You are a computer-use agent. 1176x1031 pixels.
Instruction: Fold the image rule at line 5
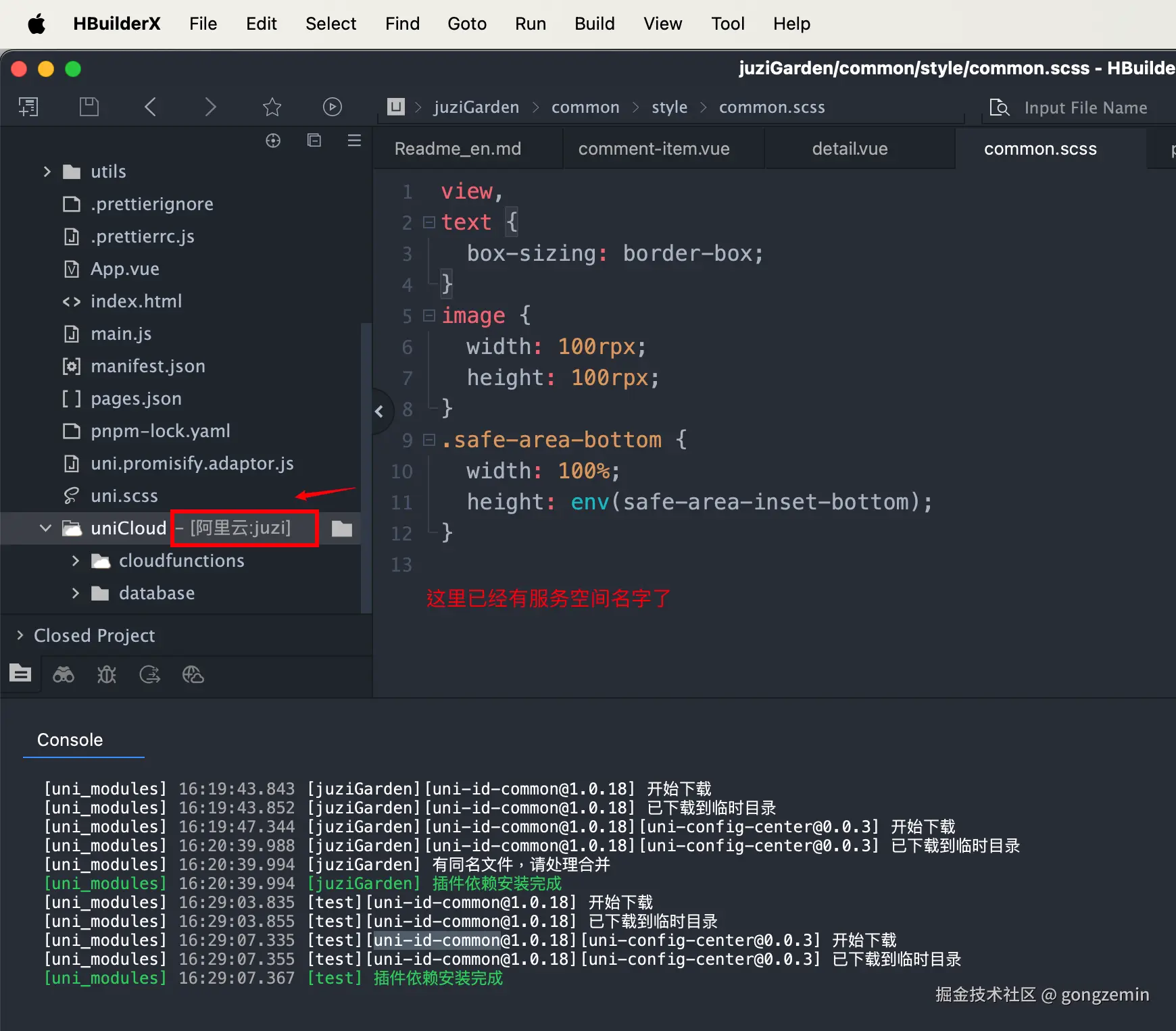(x=429, y=316)
